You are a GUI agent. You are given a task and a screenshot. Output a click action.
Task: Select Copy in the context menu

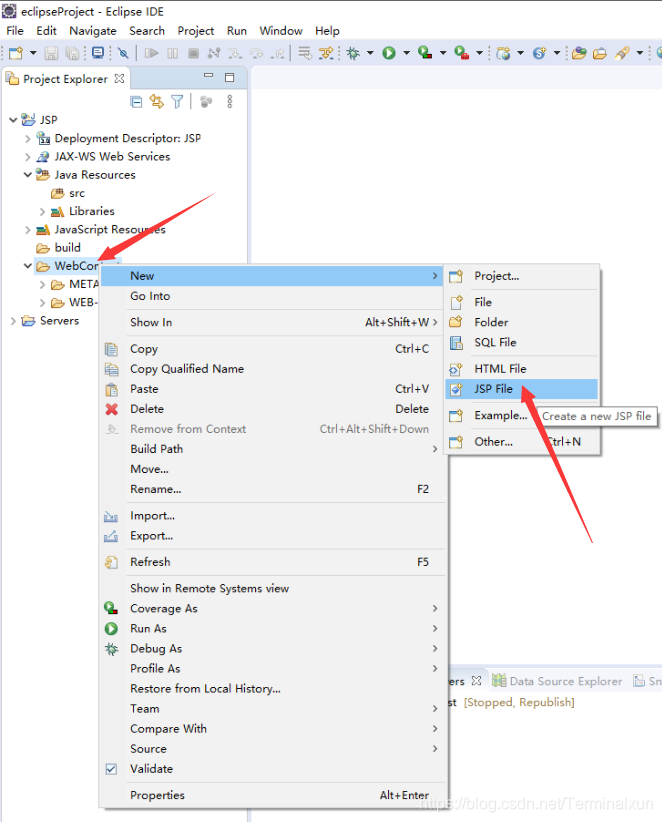pyautogui.click(x=273, y=349)
